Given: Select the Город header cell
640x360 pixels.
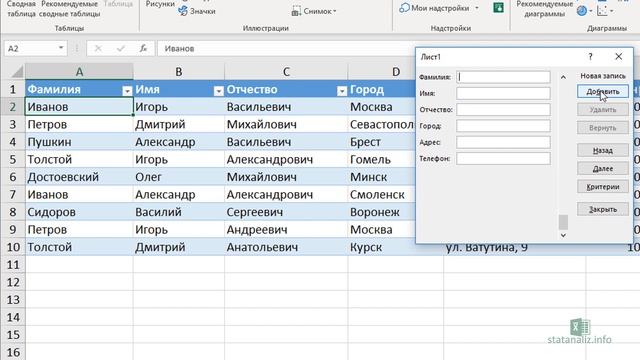Looking at the screenshot, I should 382,89.
